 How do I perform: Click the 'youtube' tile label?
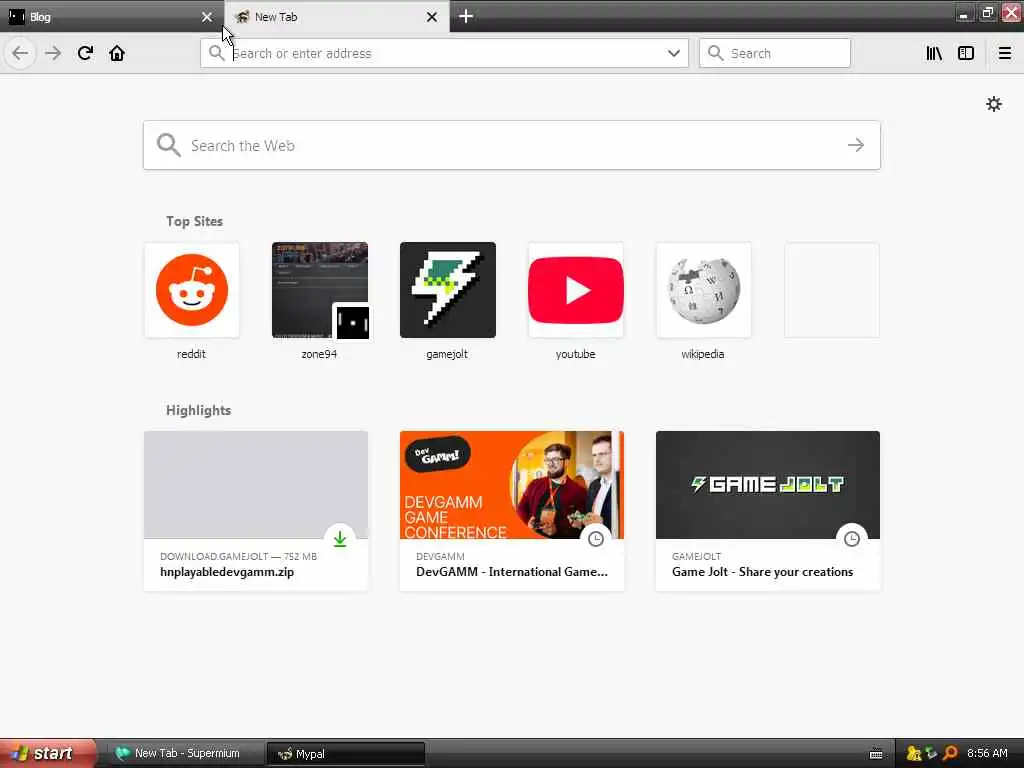[575, 354]
